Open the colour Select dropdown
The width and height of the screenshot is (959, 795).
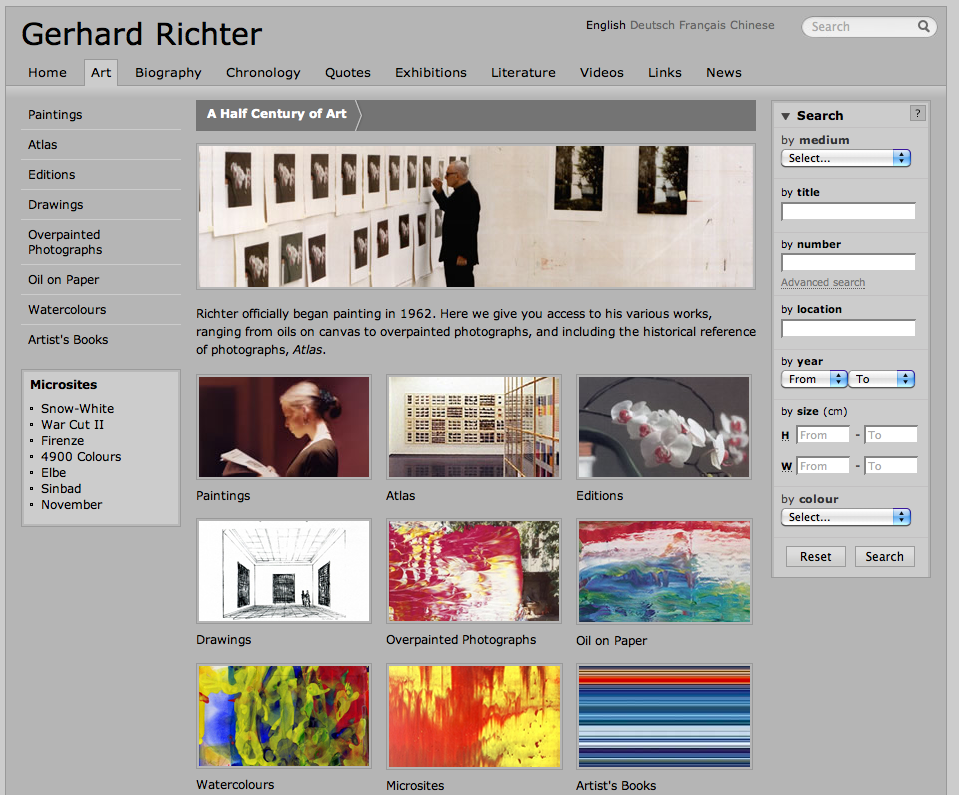[x=845, y=517]
